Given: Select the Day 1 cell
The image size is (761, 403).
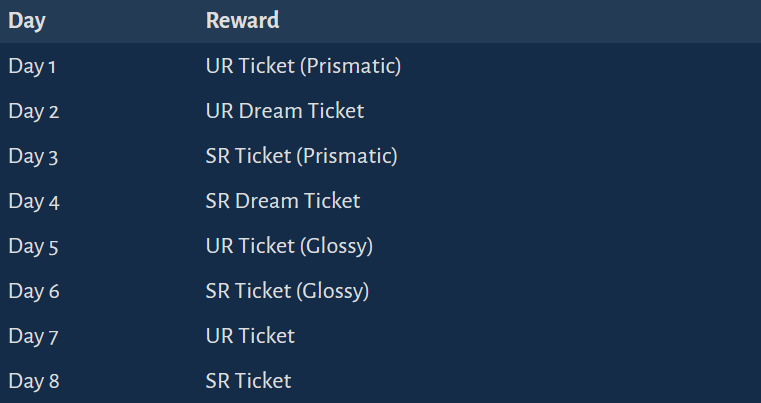Looking at the screenshot, I should click(32, 67).
